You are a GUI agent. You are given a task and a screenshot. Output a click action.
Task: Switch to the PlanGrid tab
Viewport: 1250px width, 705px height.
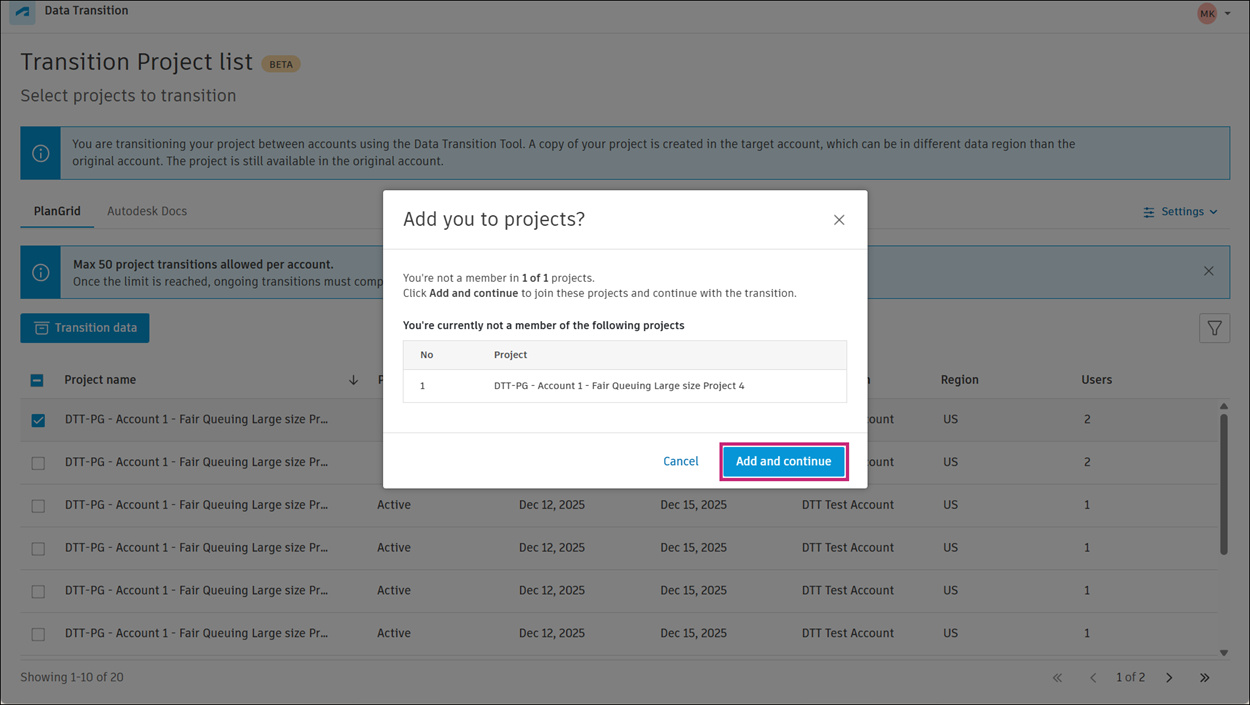(57, 211)
